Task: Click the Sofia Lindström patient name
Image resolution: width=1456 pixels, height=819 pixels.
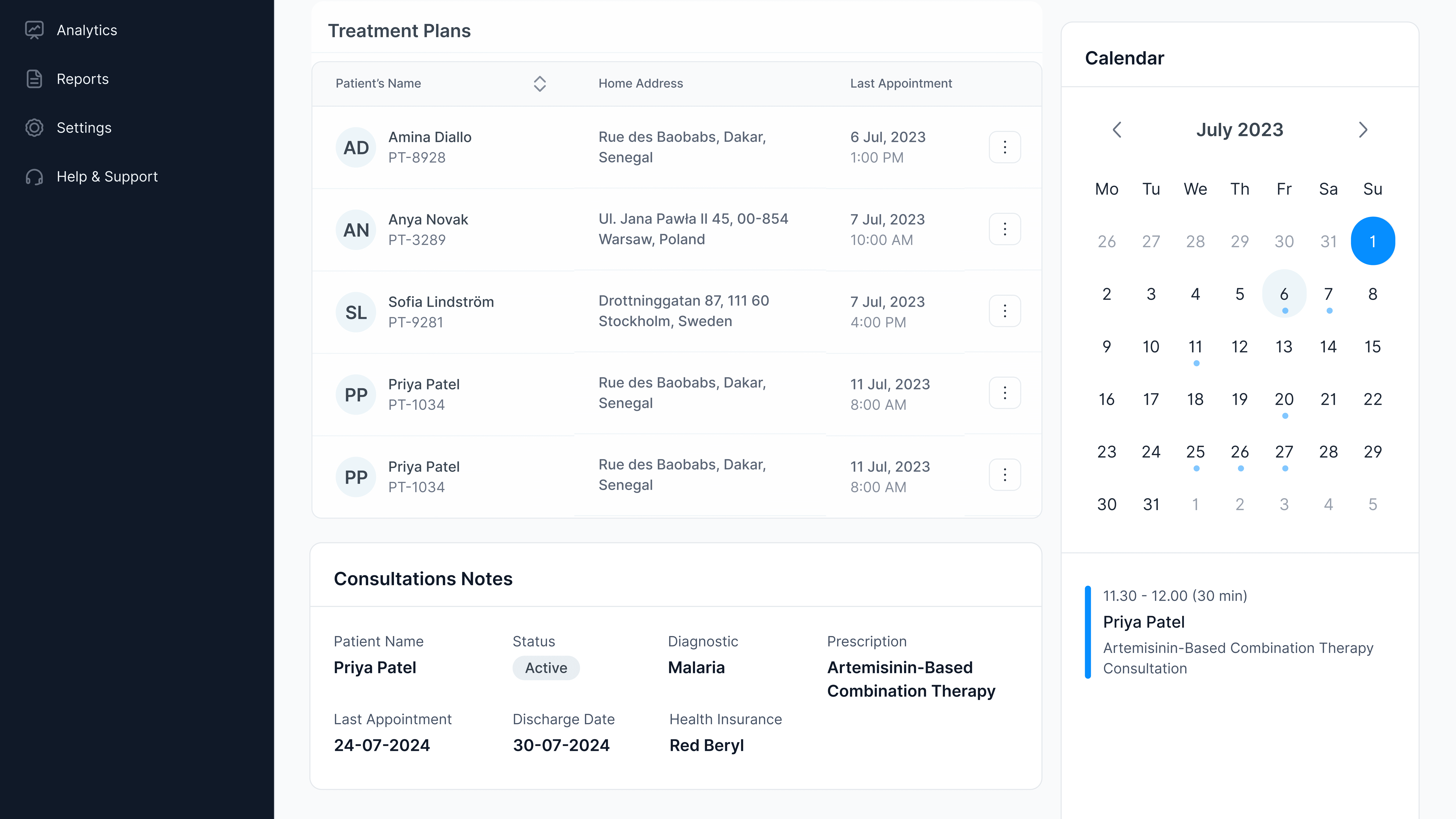Action: click(441, 302)
